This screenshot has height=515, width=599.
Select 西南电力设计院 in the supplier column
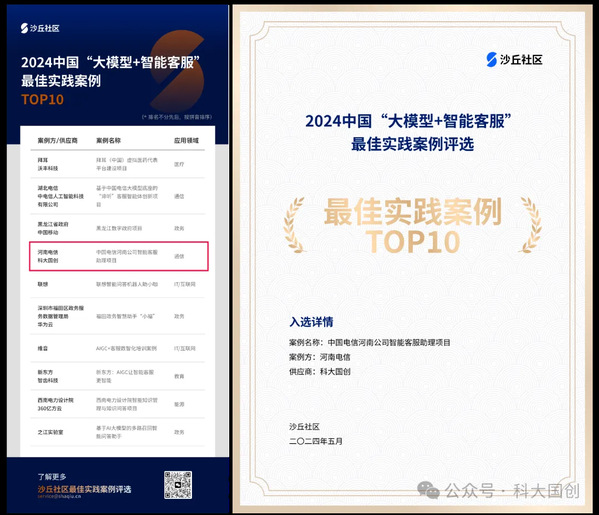(x=55, y=400)
